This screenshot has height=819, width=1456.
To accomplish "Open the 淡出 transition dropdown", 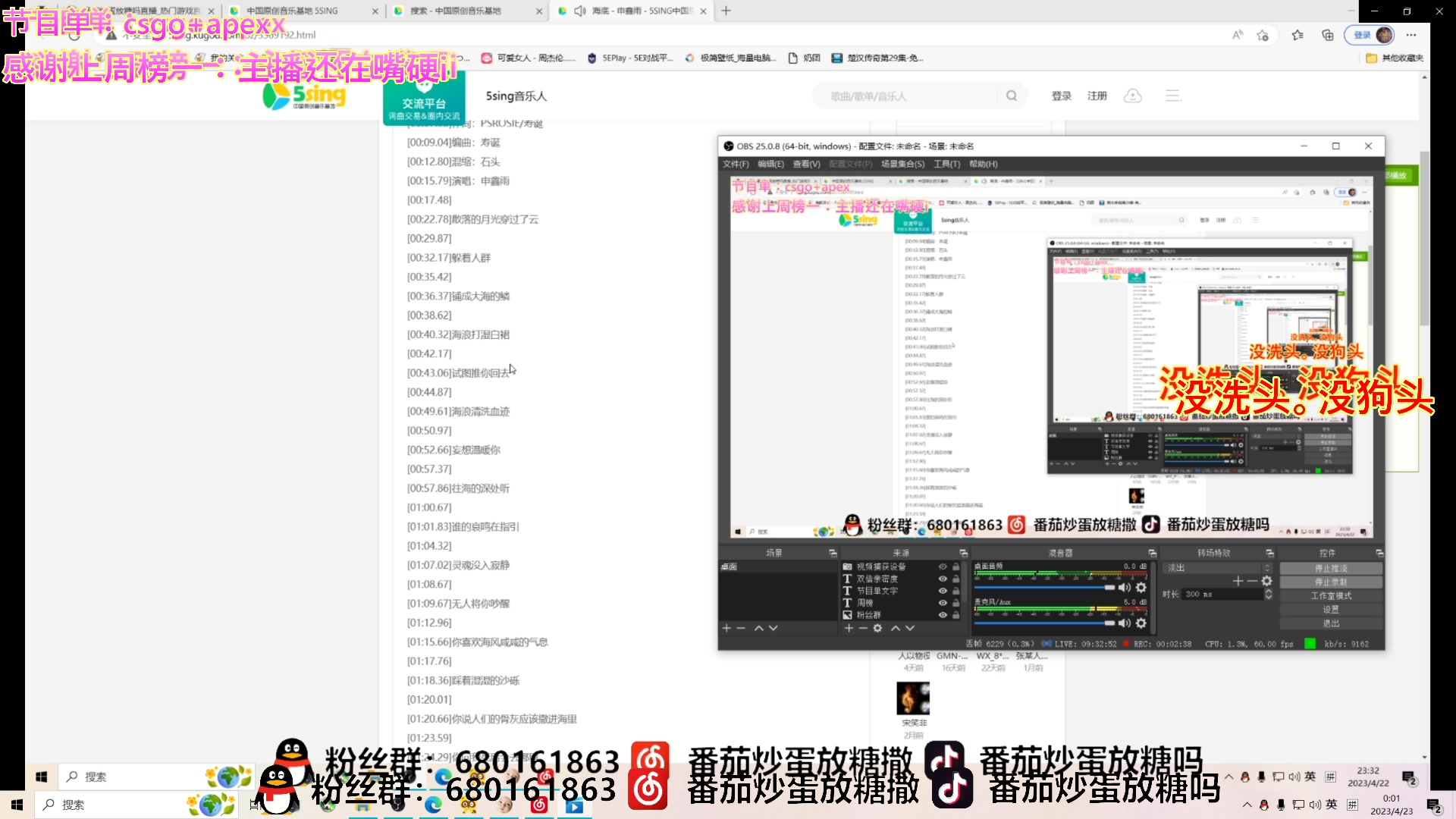I will pos(1218,567).
